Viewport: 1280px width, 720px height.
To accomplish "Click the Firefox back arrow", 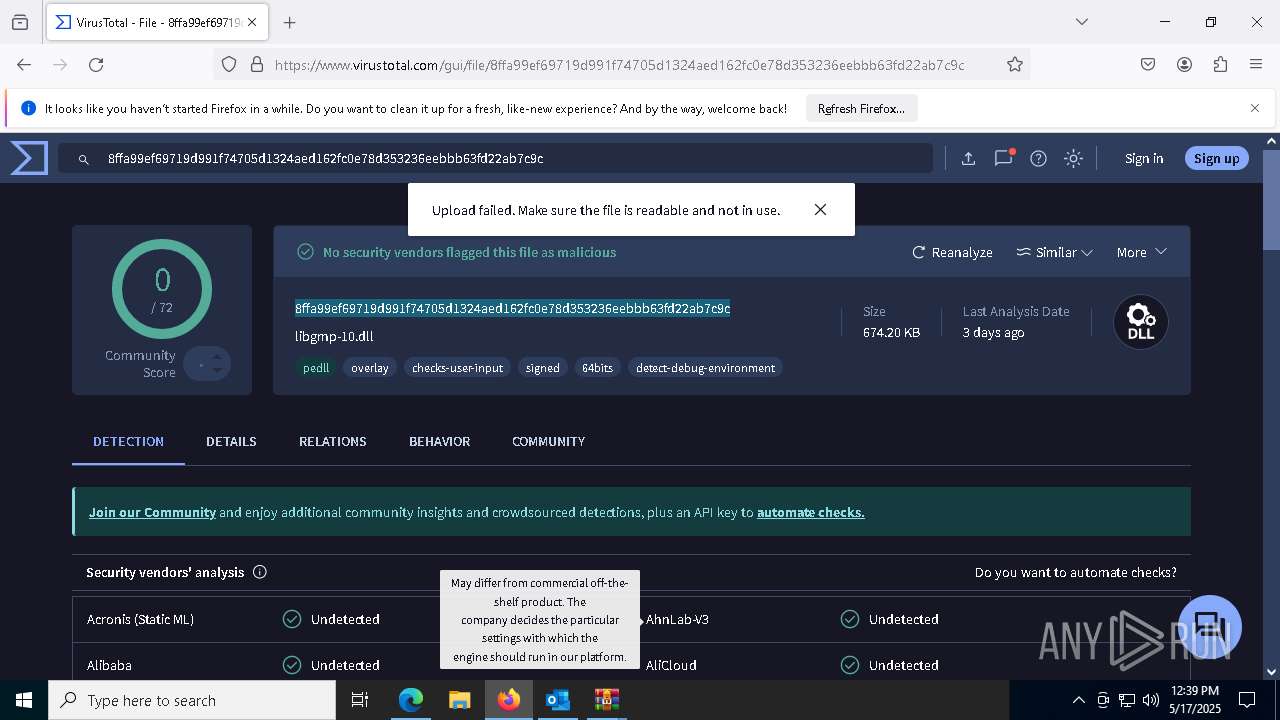I will [x=24, y=64].
